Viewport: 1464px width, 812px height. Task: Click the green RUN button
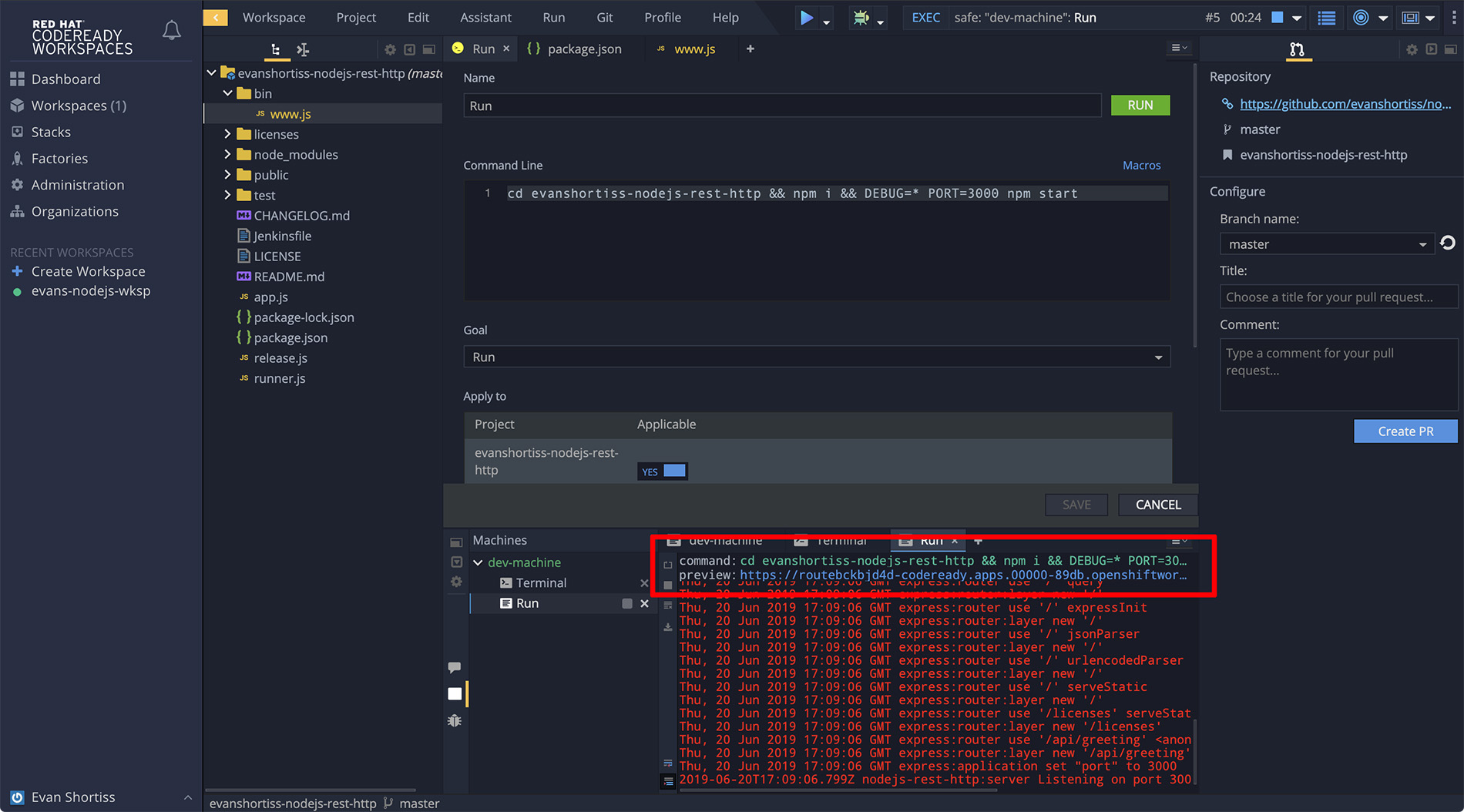1140,105
